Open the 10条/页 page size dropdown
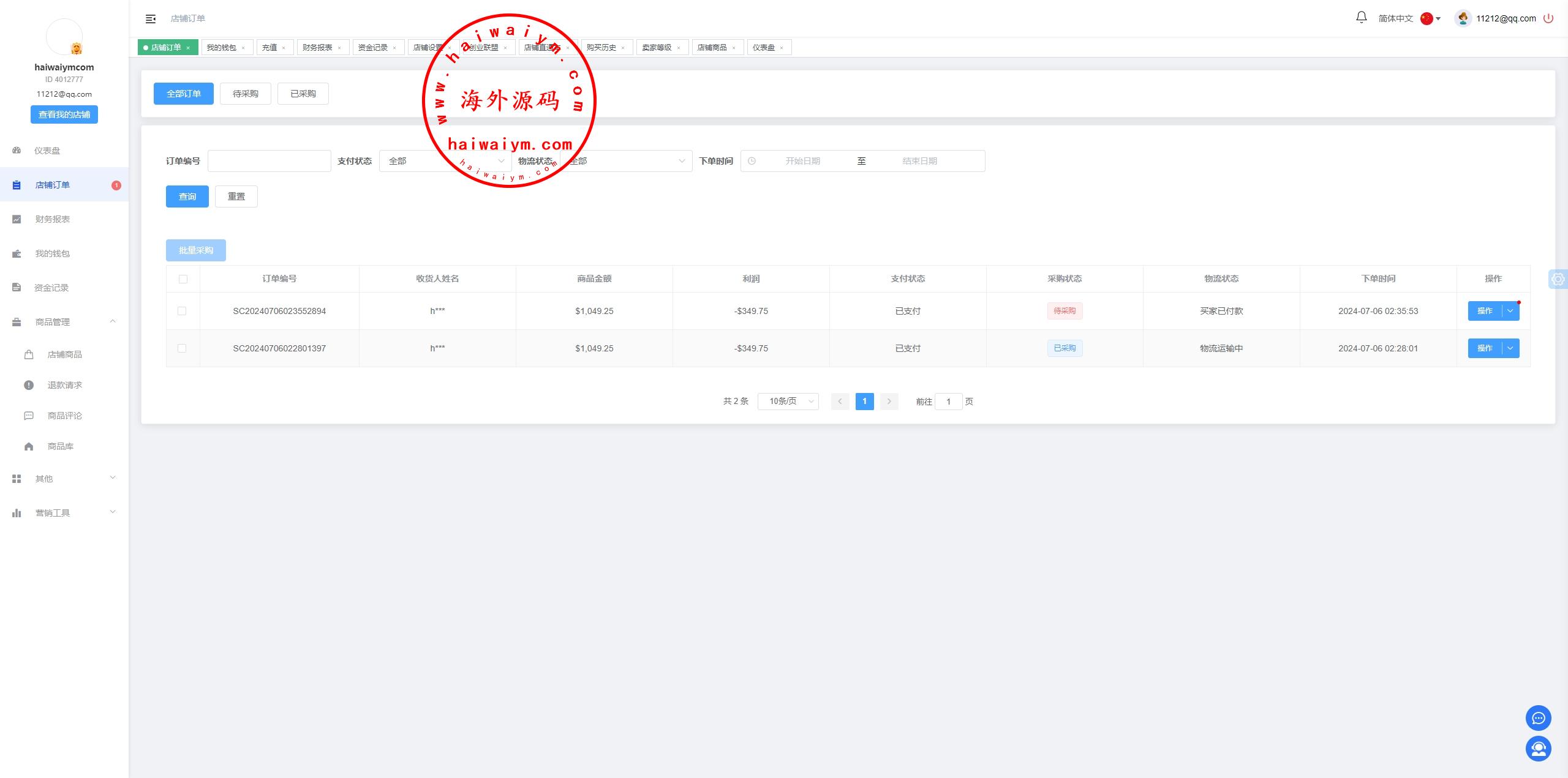 pyautogui.click(x=788, y=402)
